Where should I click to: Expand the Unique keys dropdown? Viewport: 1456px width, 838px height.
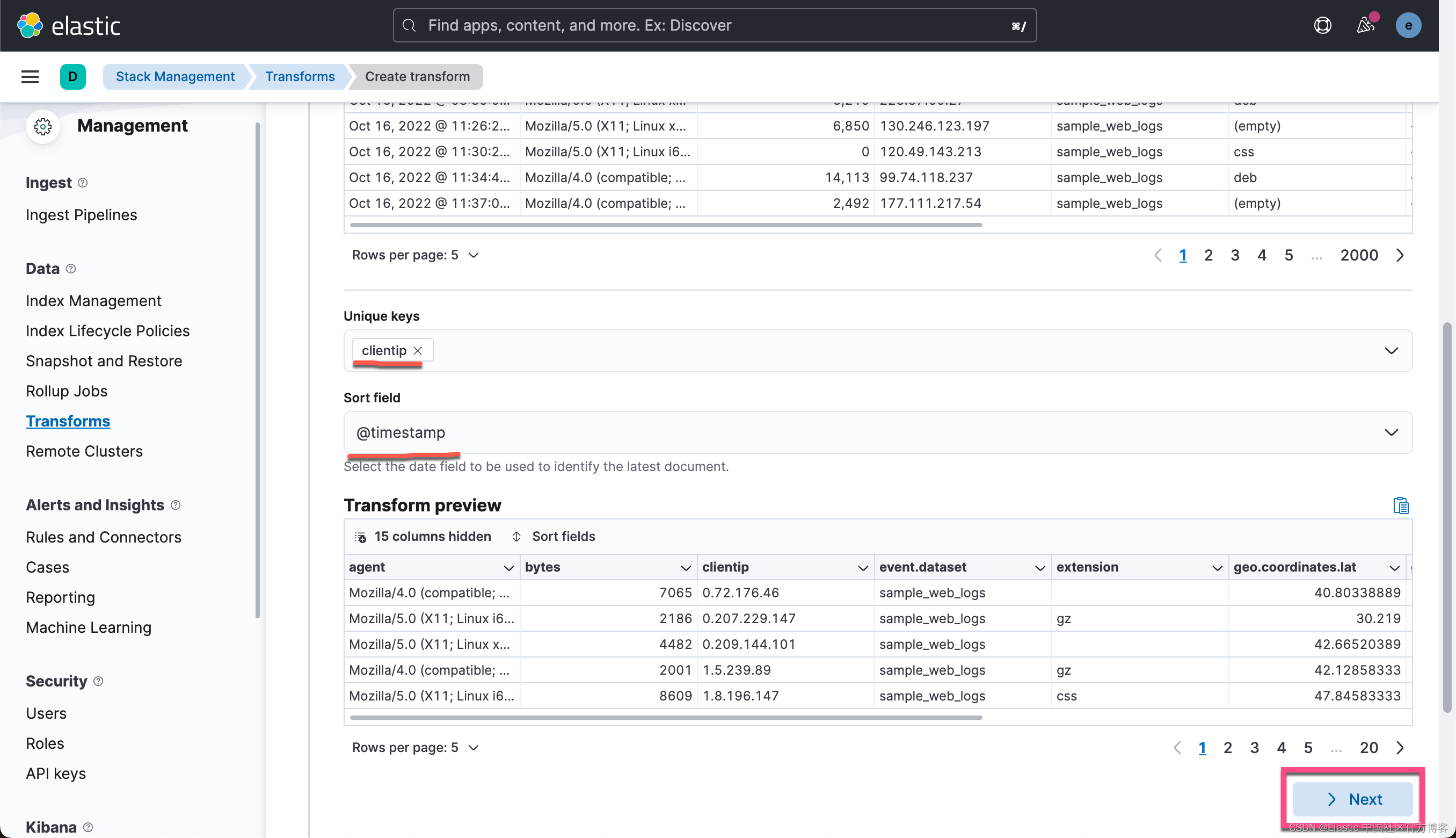(x=1391, y=350)
